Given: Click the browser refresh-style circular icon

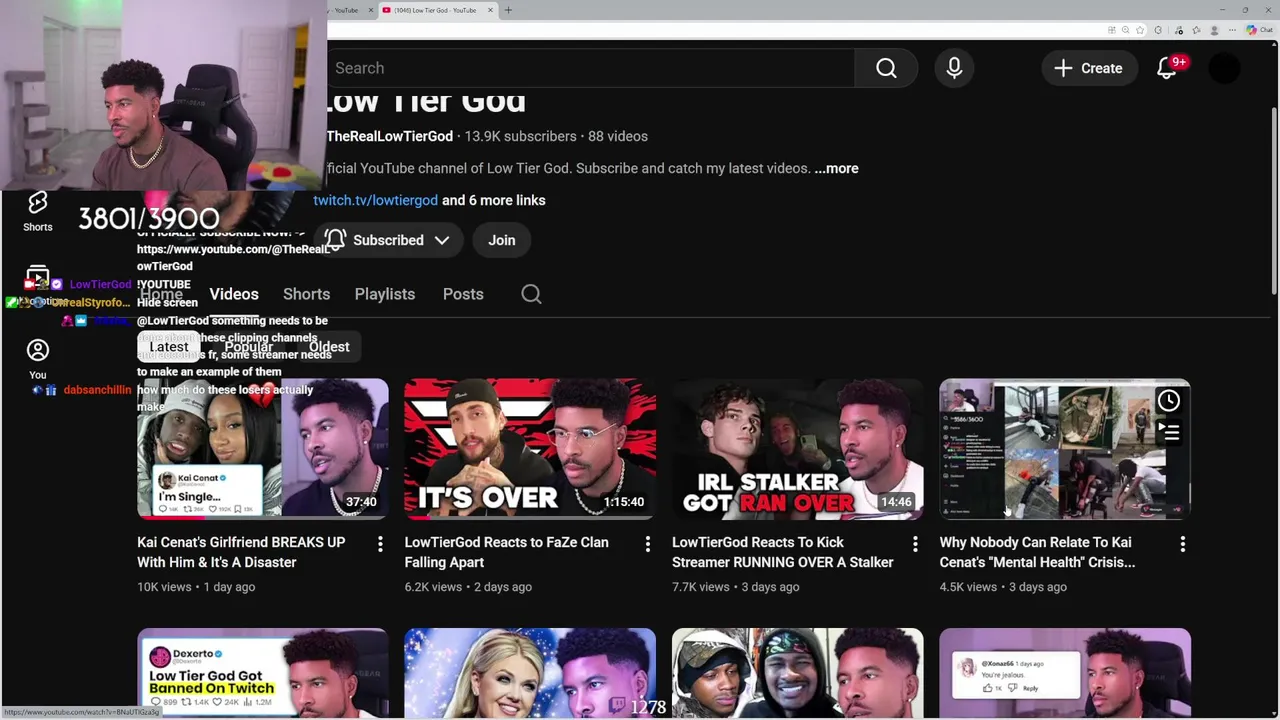Looking at the screenshot, I should (1158, 30).
